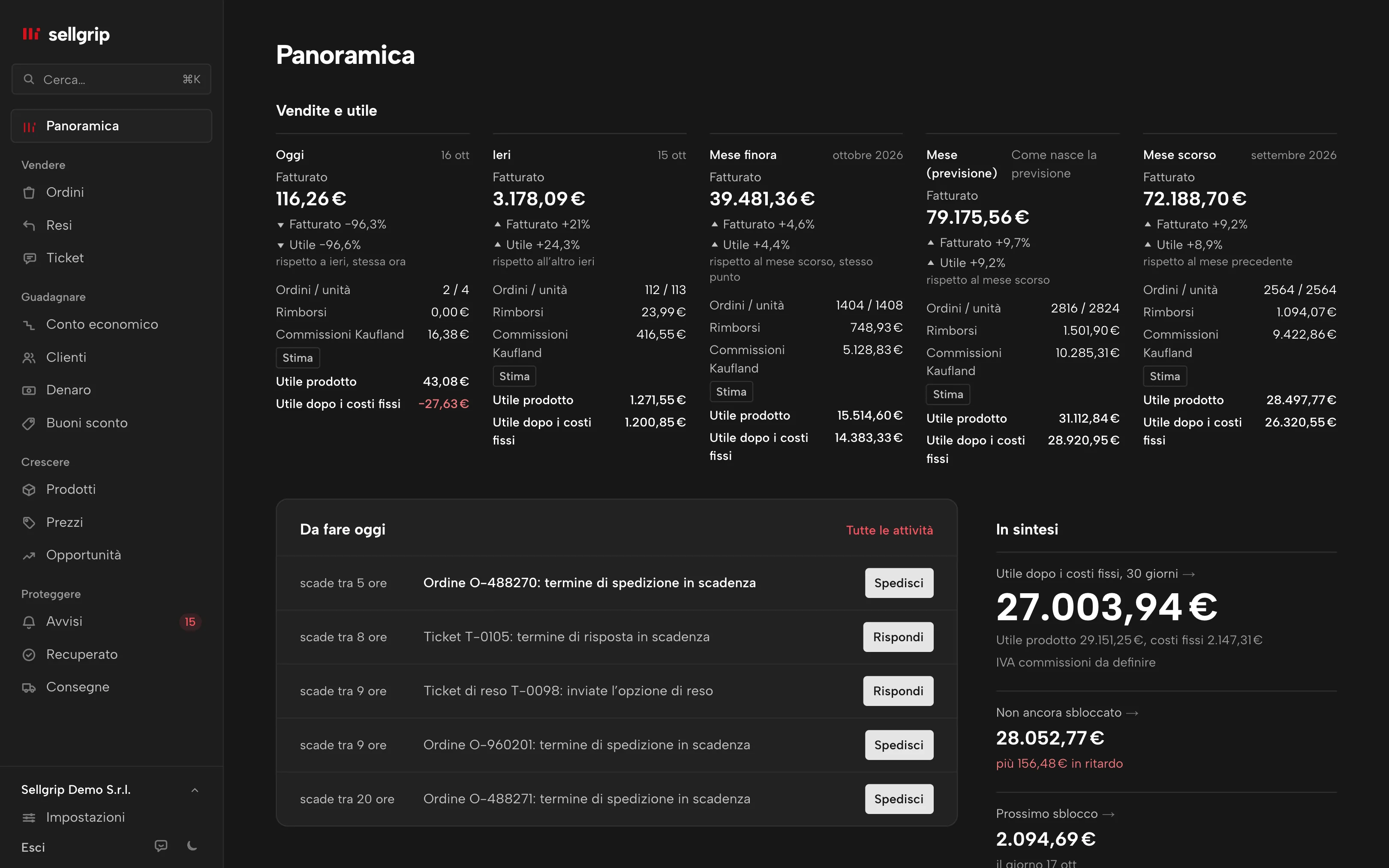Viewport: 1389px width, 868px height.
Task: Click Rispondi for Ticket di reso T-0098
Action: click(x=898, y=691)
